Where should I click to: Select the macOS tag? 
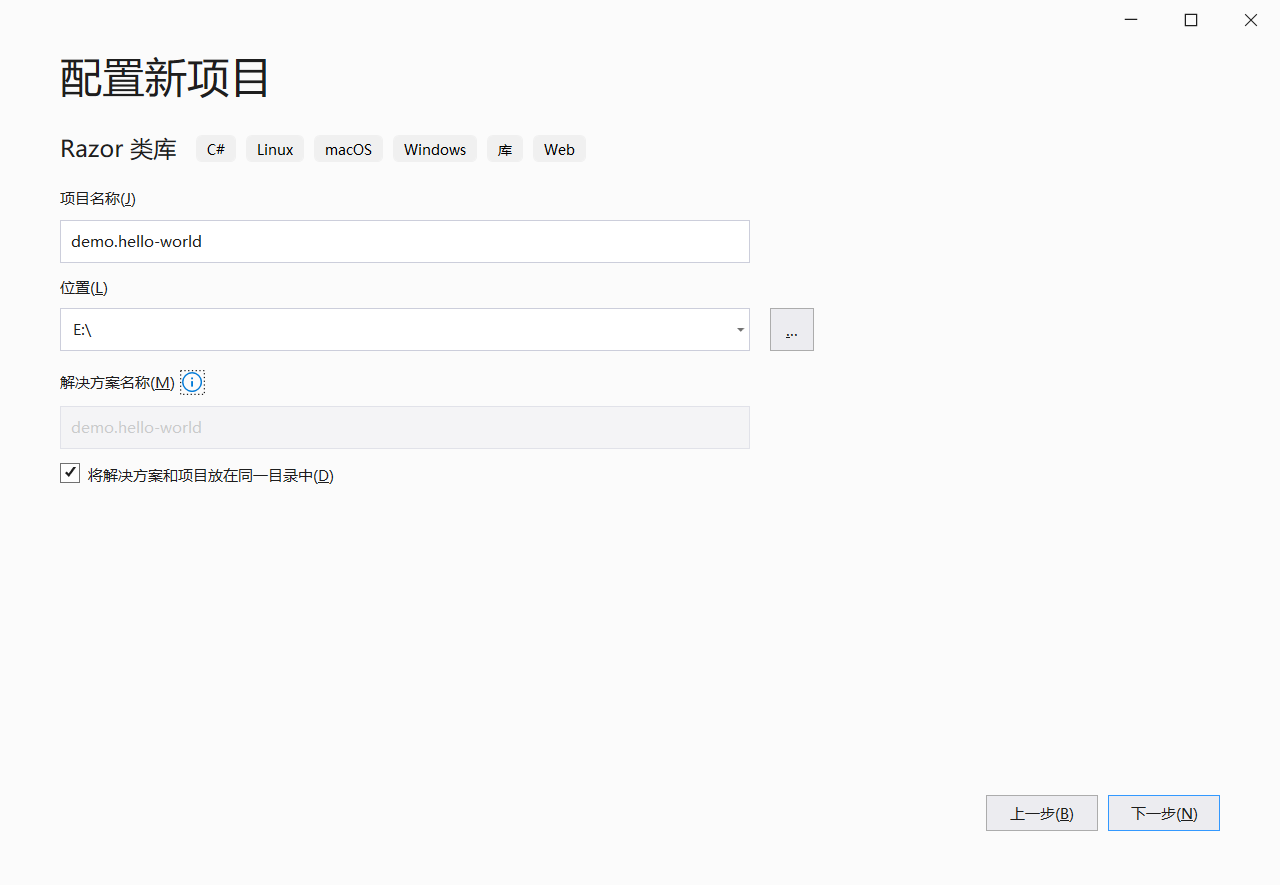(x=348, y=148)
